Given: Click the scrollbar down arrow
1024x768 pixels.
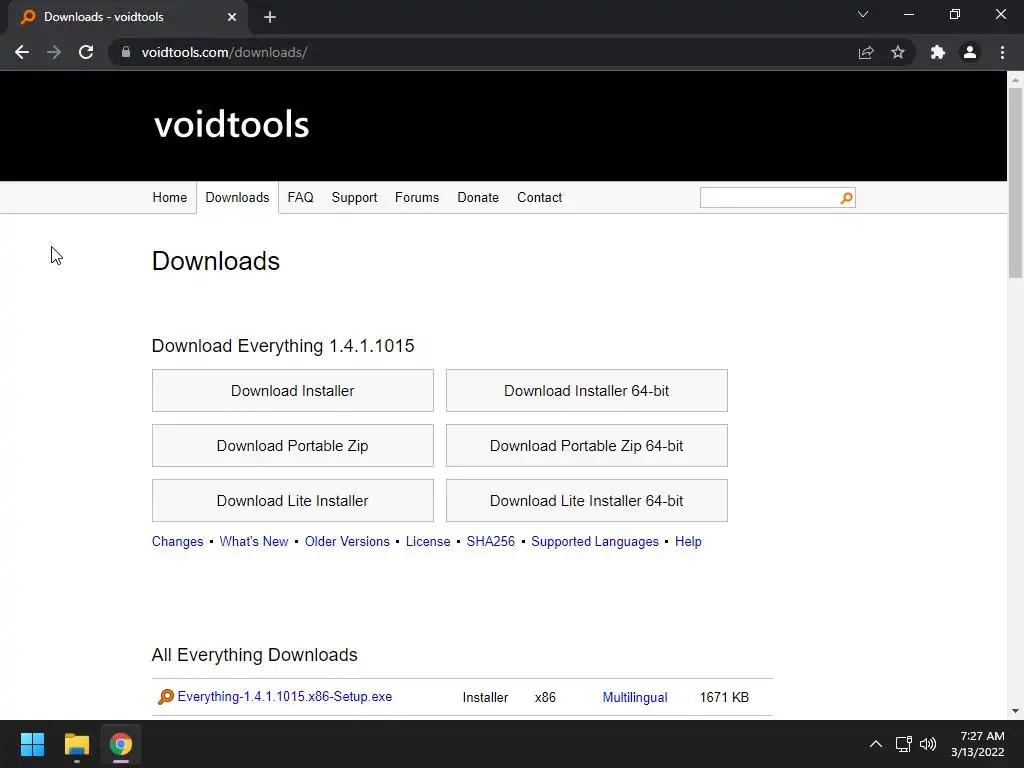Looking at the screenshot, I should [x=1015, y=711].
